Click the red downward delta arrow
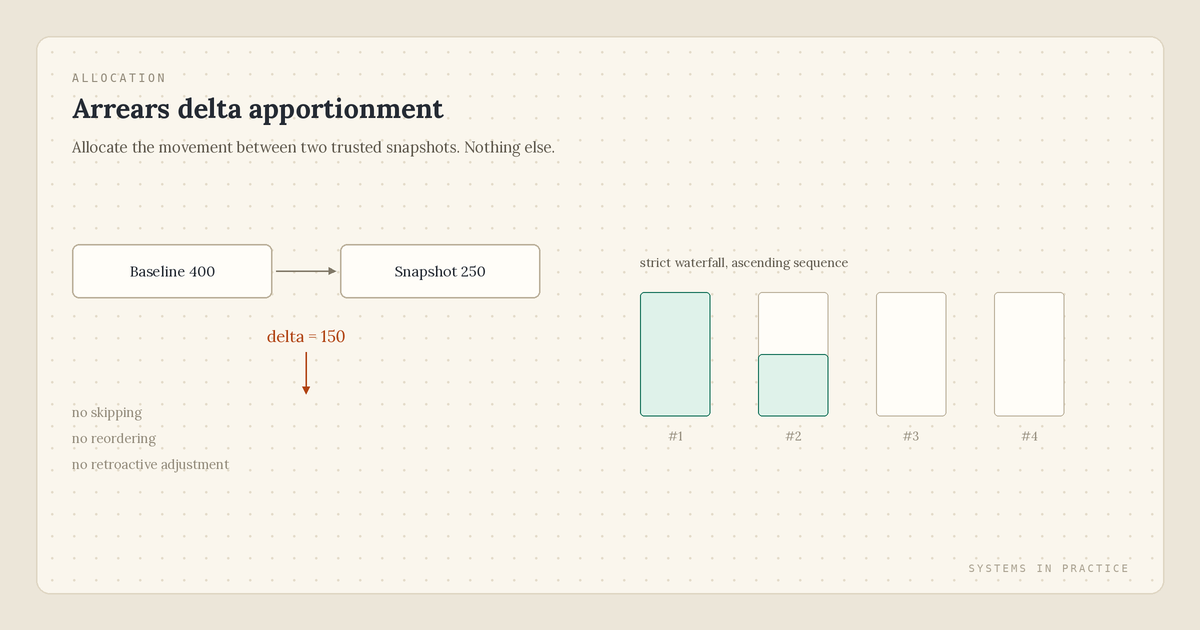 [306, 374]
